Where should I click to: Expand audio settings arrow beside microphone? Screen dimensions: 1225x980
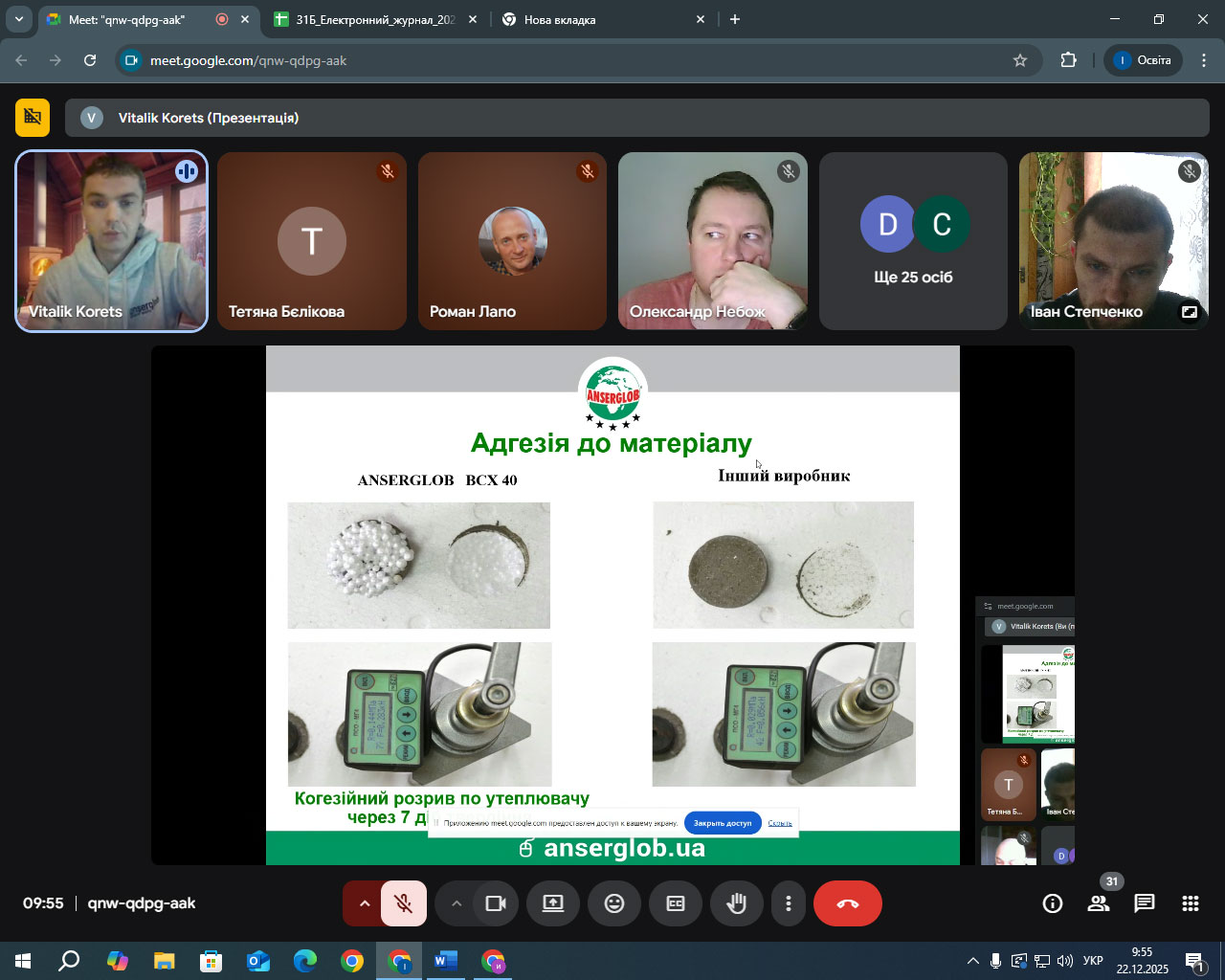pos(364,903)
